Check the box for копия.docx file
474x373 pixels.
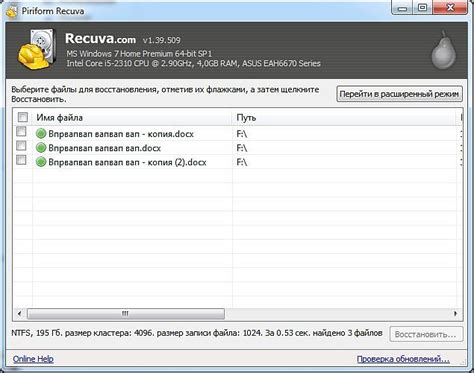(x=21, y=131)
